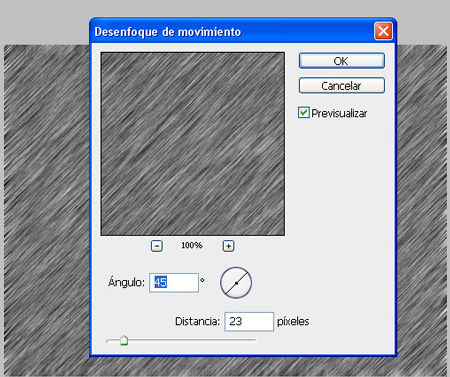
Task: Focus the Ángulo input field
Action: pyautogui.click(x=174, y=283)
